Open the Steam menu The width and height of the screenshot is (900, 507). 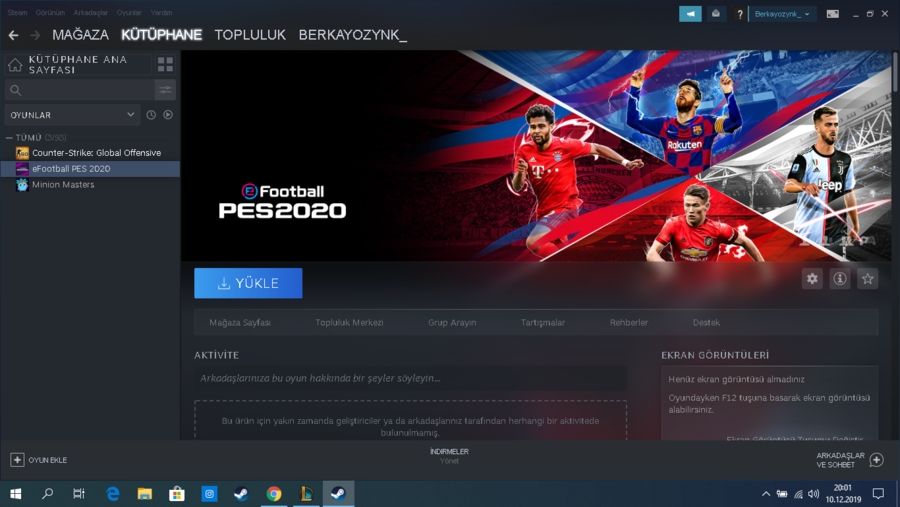tap(17, 13)
